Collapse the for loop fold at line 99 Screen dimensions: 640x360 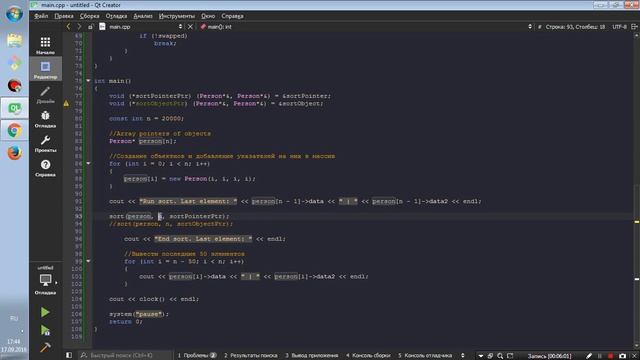[88, 261]
